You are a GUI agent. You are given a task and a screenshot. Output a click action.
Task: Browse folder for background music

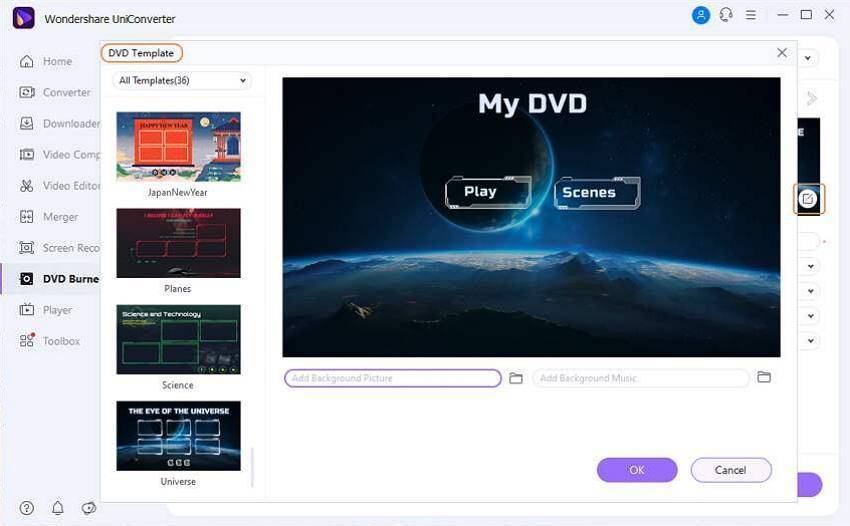[x=764, y=377]
